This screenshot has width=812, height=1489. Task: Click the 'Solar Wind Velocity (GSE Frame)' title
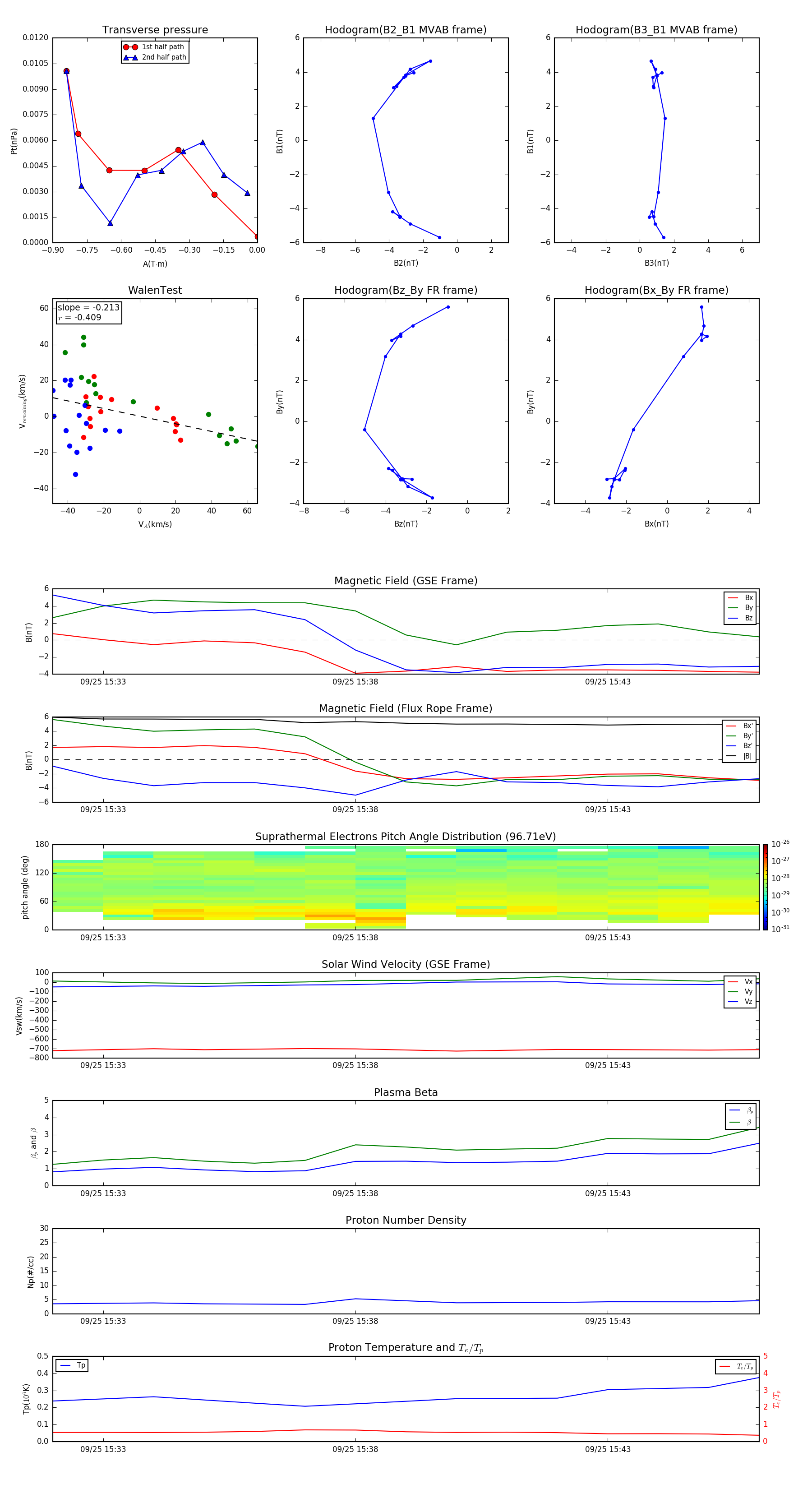pyautogui.click(x=406, y=964)
